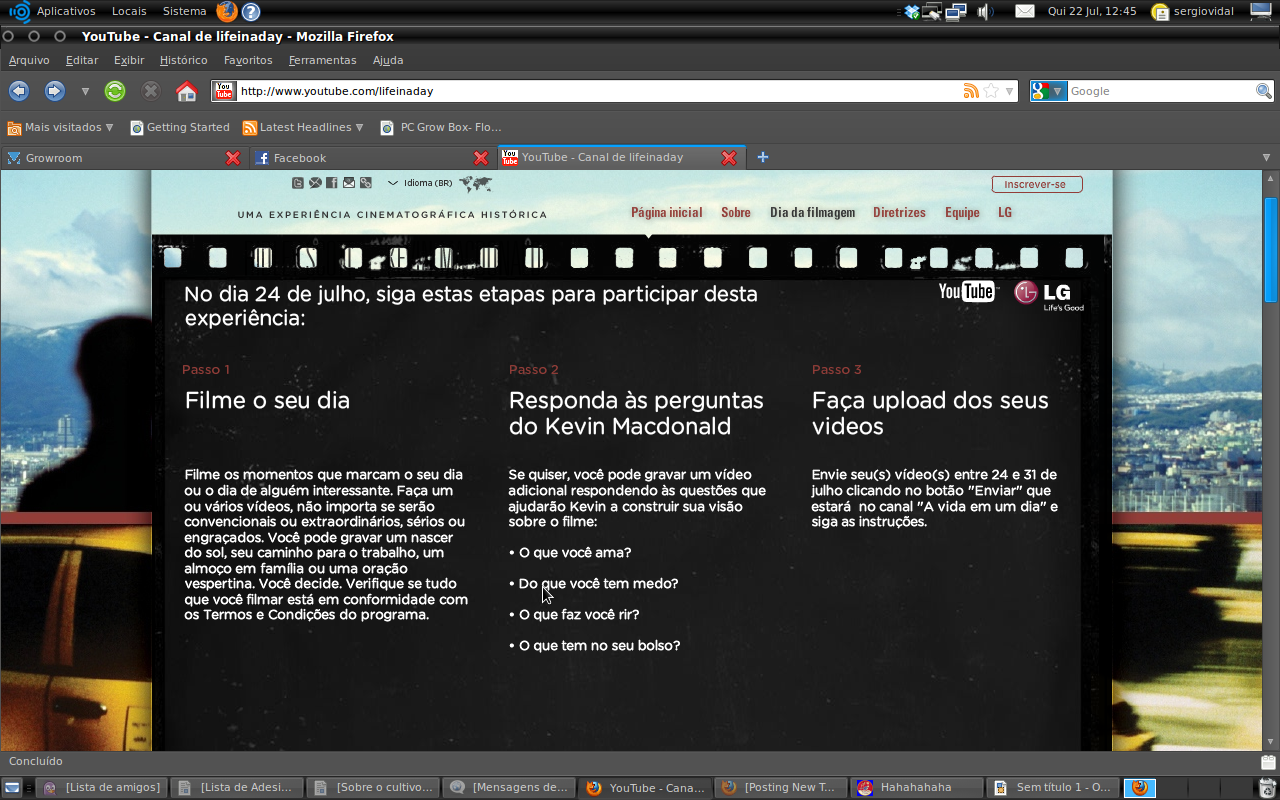Open the PC Grow Box bookmark

441,127
